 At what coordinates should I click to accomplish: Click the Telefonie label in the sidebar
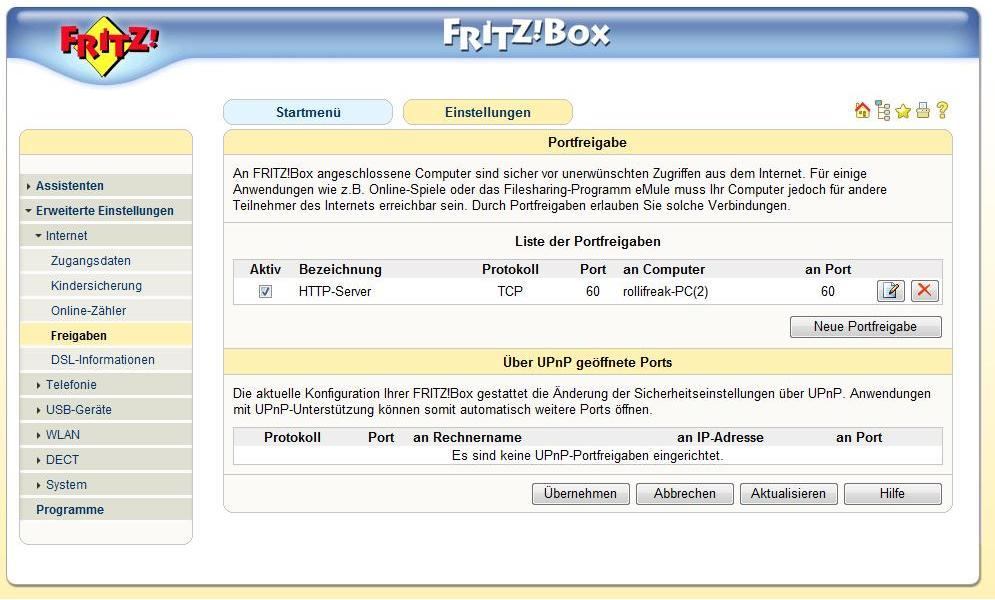pos(71,385)
